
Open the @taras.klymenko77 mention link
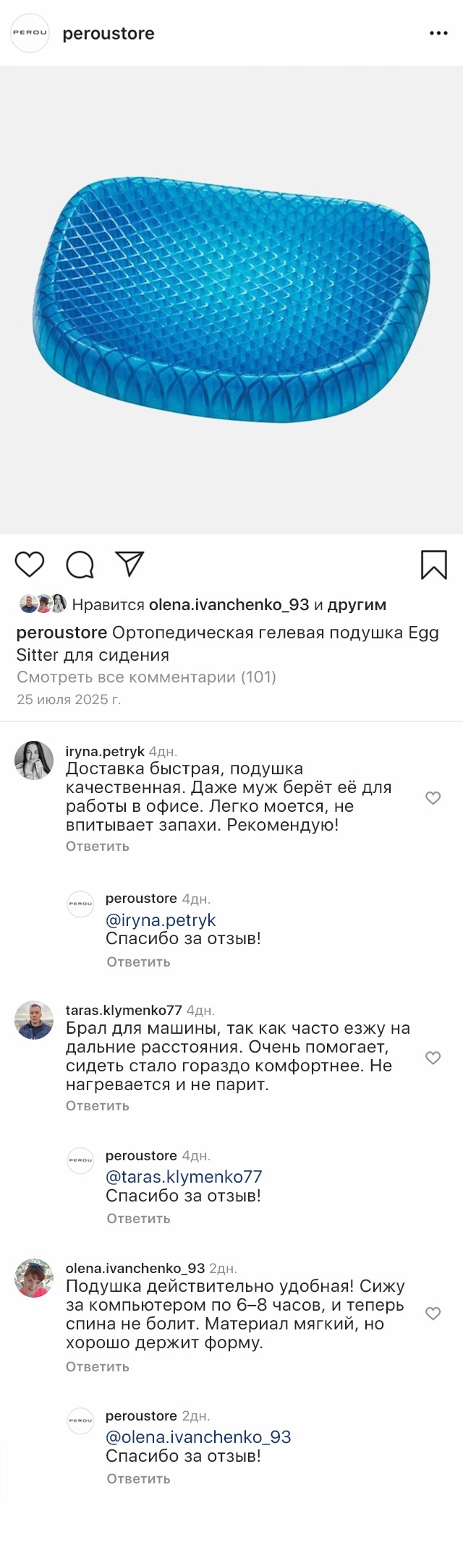184,1176
